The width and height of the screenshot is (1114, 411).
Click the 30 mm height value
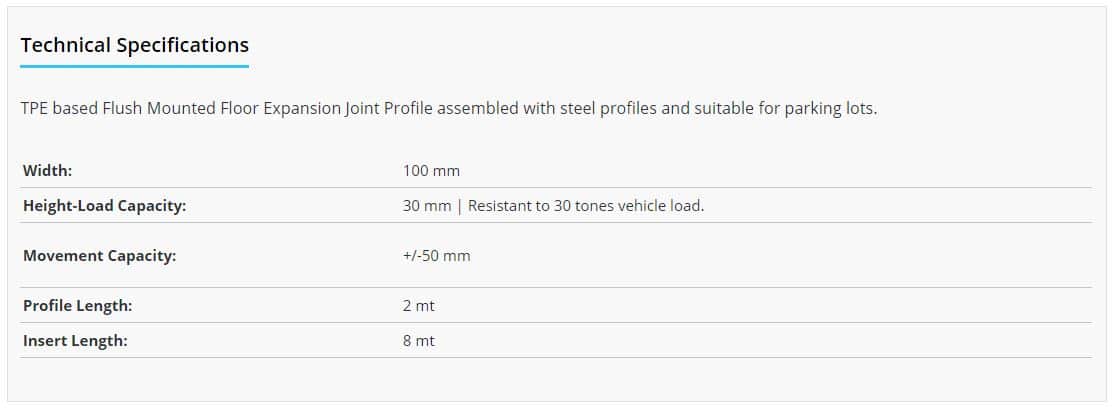pos(427,206)
